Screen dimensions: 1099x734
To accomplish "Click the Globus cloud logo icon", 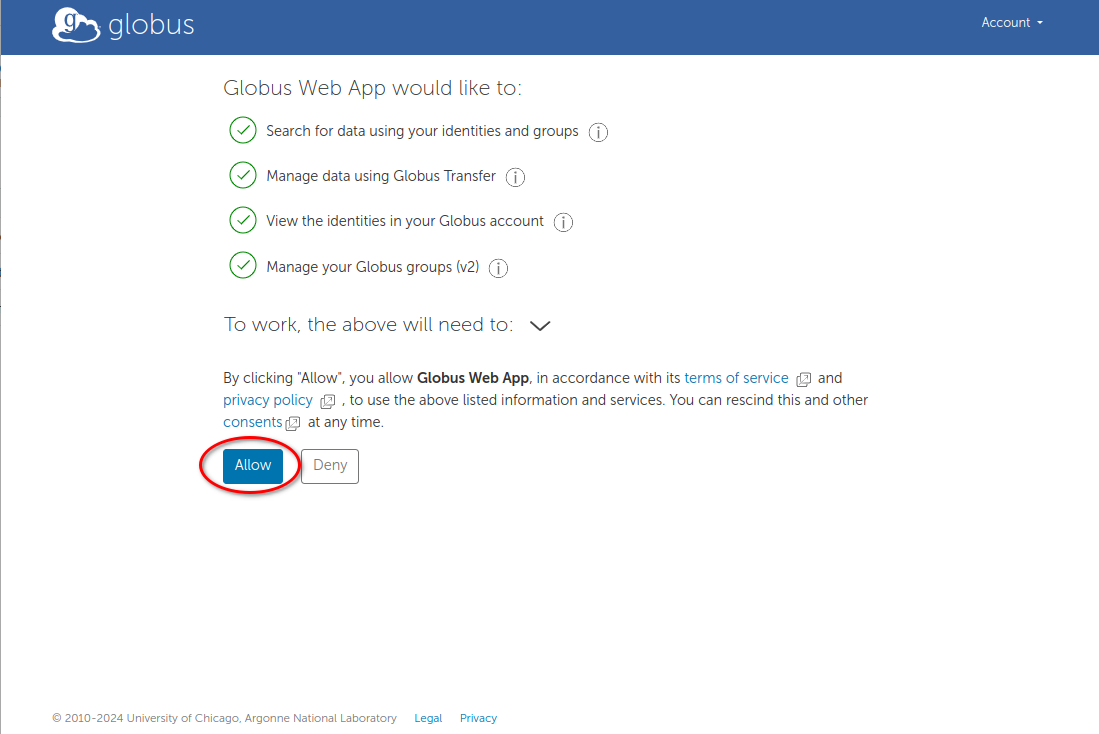I will pyautogui.click(x=76, y=25).
